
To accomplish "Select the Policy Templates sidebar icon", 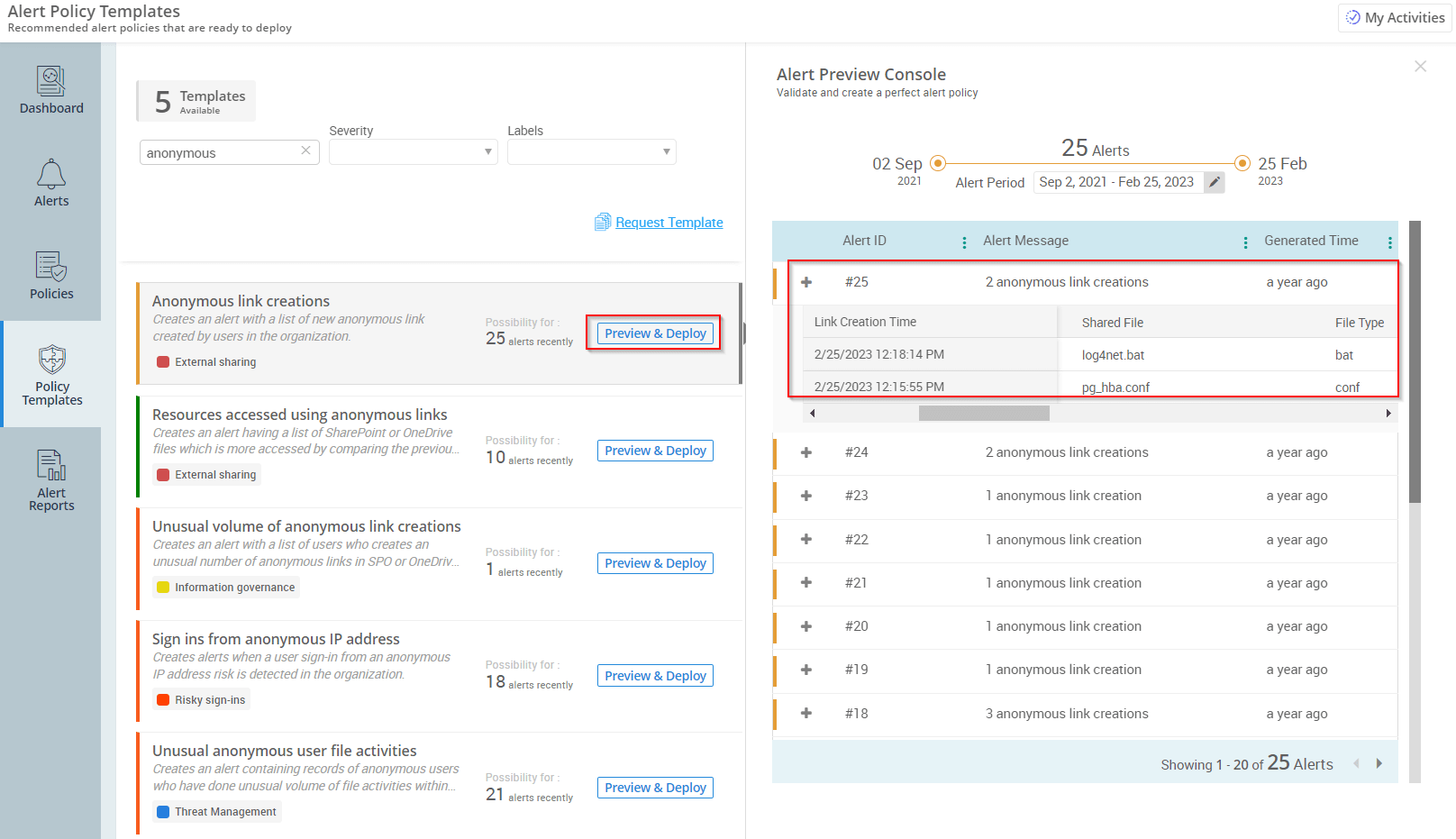I will (51, 375).
